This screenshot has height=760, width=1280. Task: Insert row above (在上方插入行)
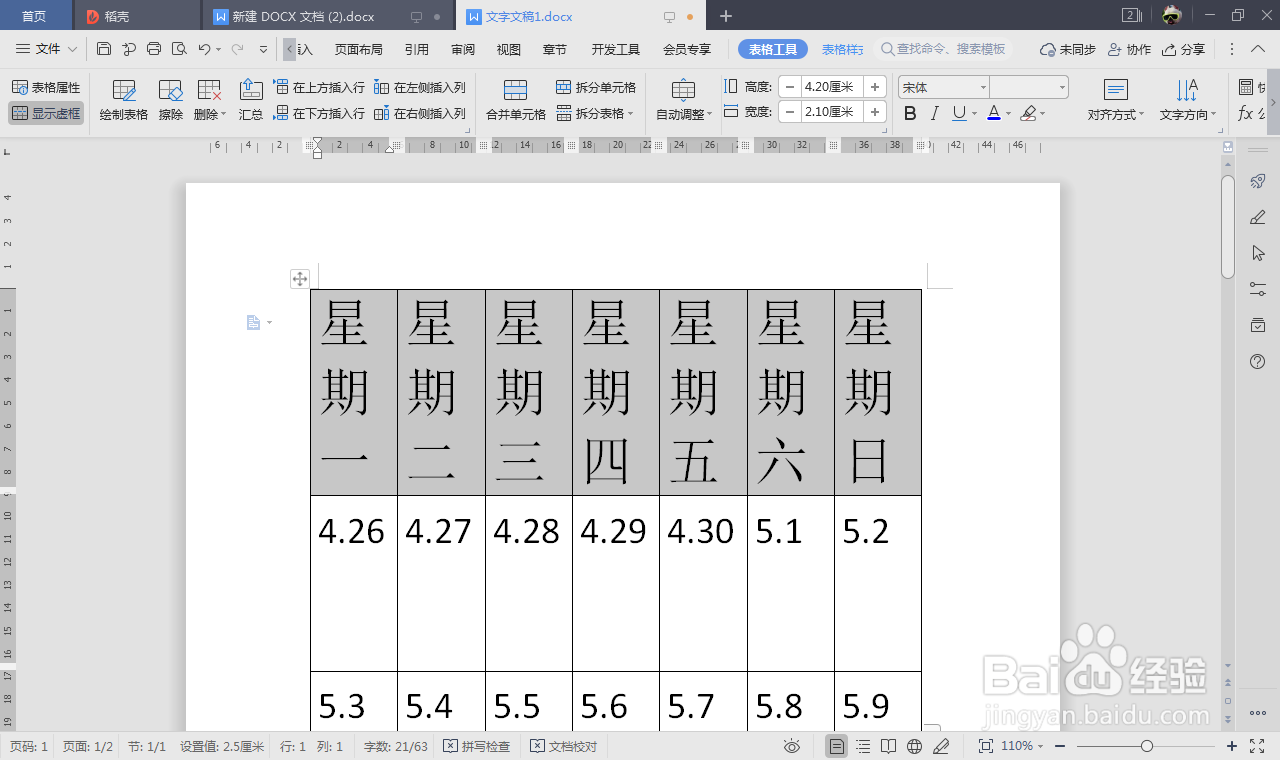(x=319, y=88)
